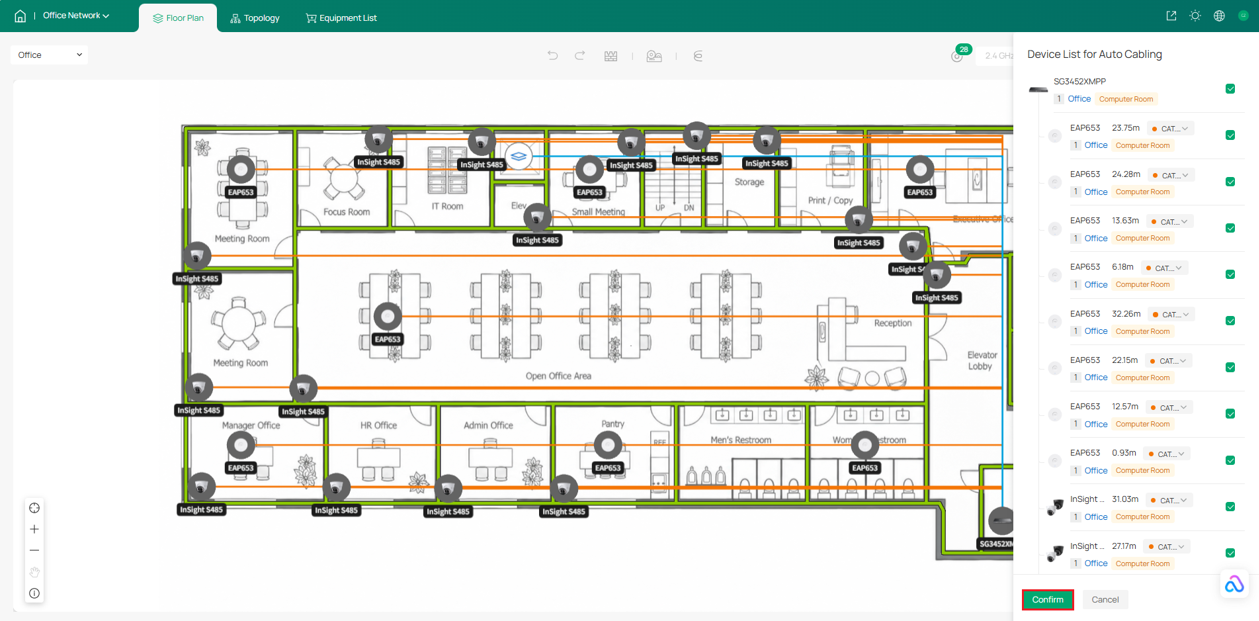Cancel the auto cabling dialog
Screen dimensions: 1259x621
pos(1105,600)
